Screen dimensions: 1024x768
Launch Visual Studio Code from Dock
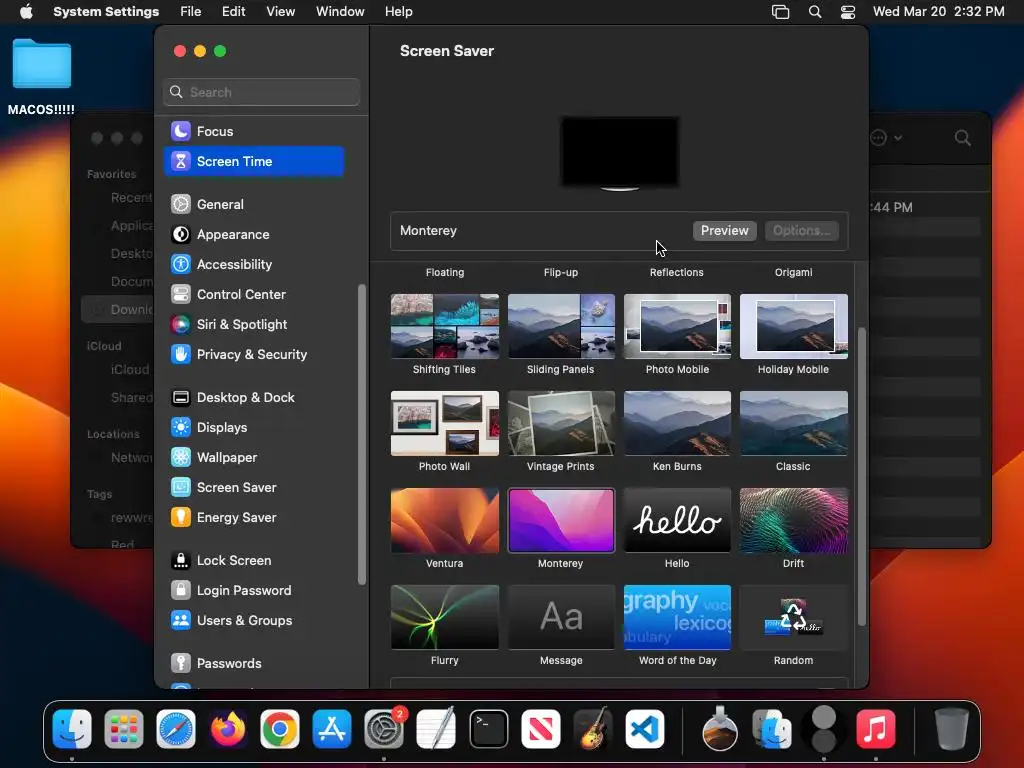pyautogui.click(x=645, y=729)
